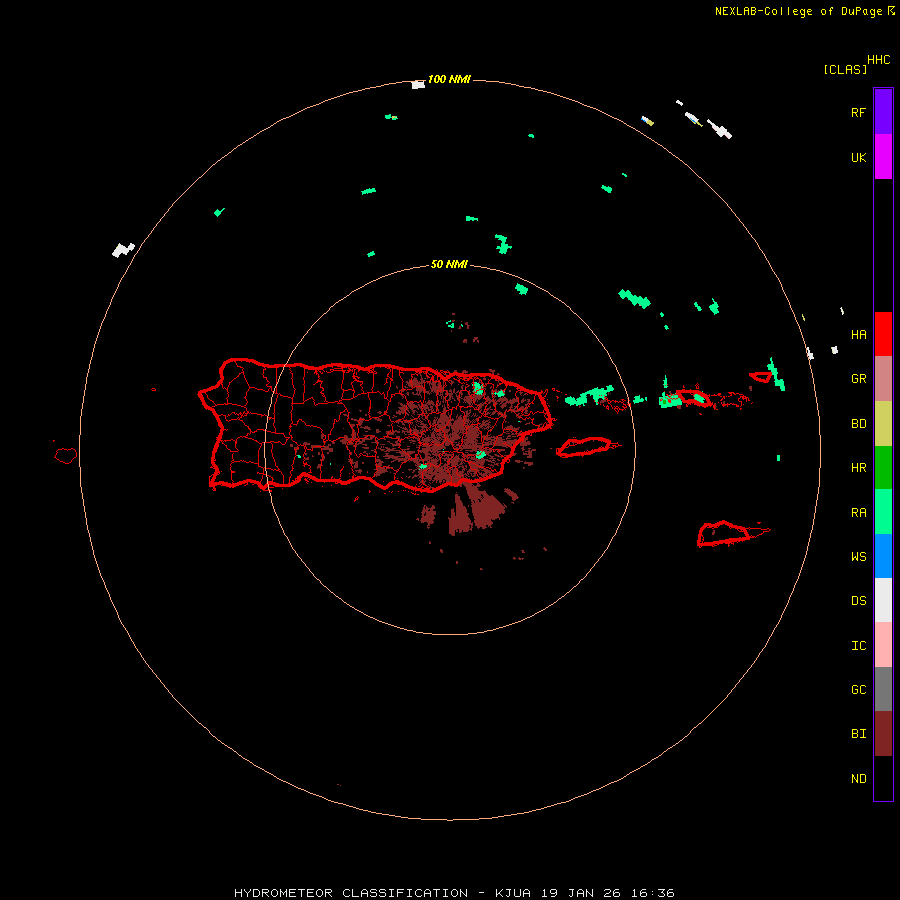This screenshot has width=900, height=900.
Task: Click the "GC" legend label
Action: (x=858, y=690)
